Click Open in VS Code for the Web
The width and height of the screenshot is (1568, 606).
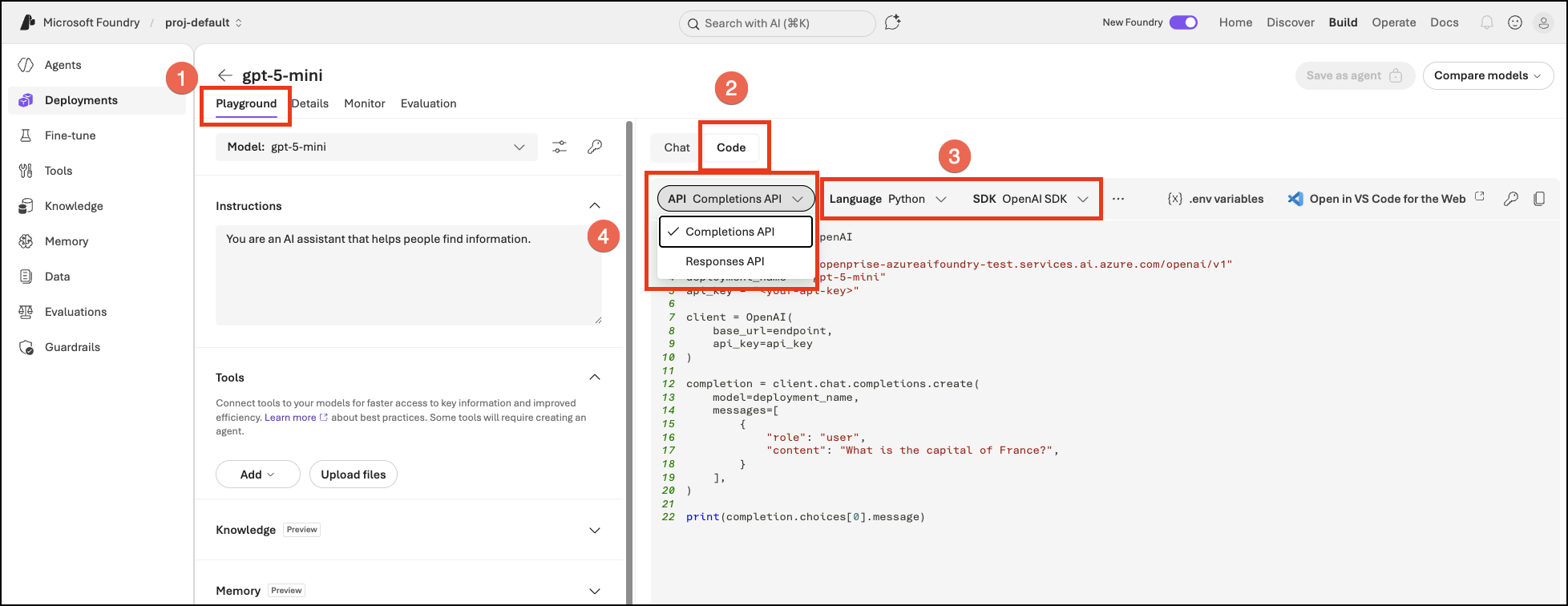point(1388,199)
